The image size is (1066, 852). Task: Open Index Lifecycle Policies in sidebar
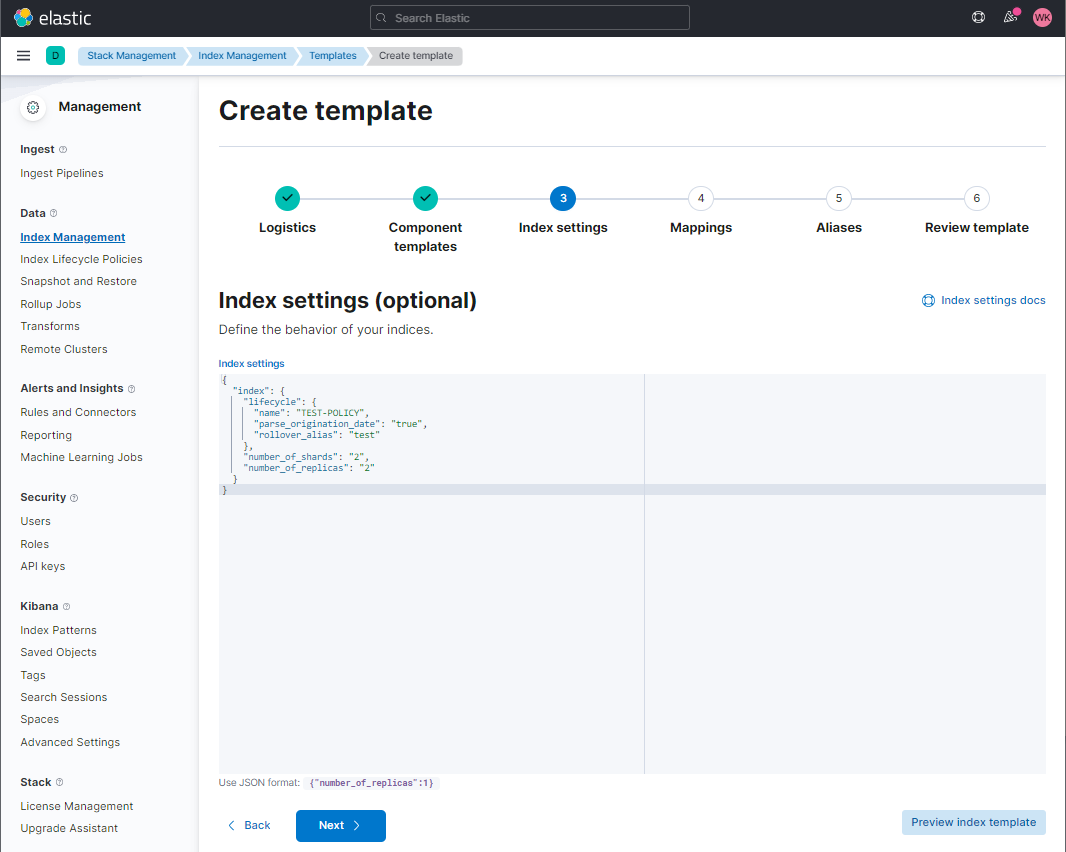point(81,259)
